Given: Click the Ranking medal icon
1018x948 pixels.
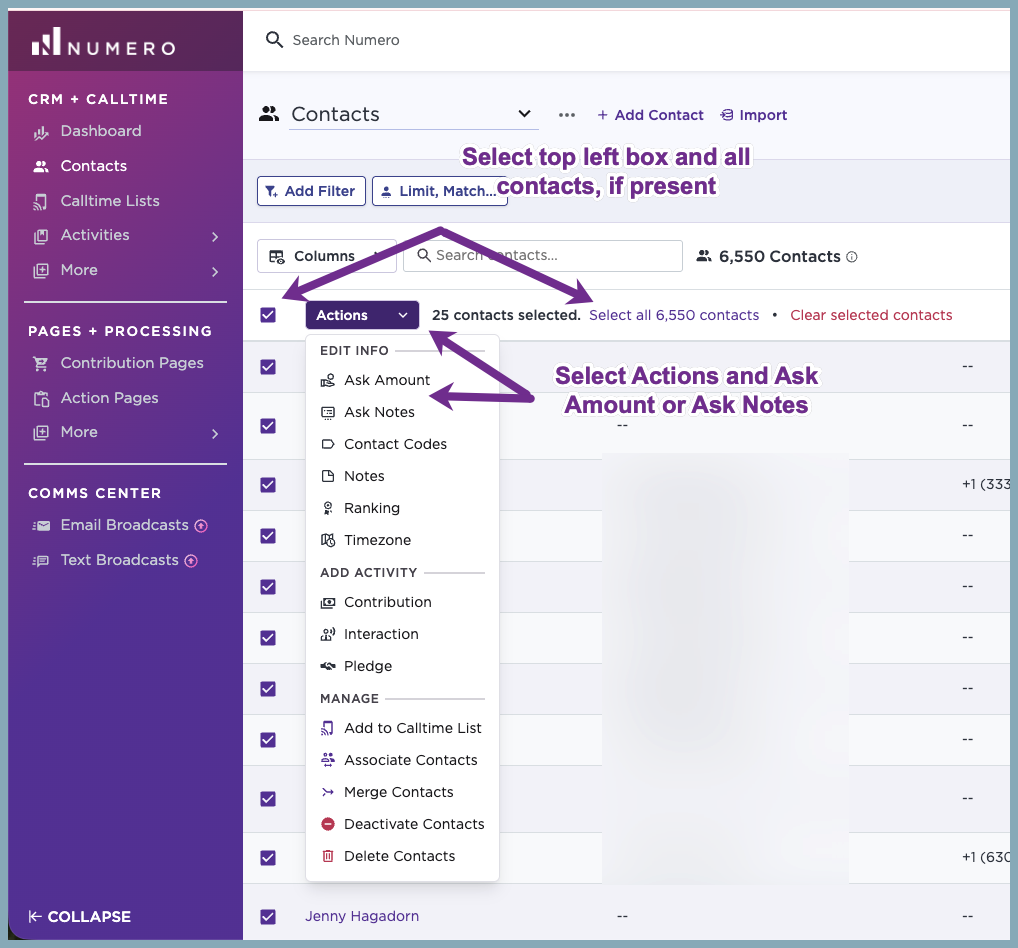Looking at the screenshot, I should click(x=328, y=508).
